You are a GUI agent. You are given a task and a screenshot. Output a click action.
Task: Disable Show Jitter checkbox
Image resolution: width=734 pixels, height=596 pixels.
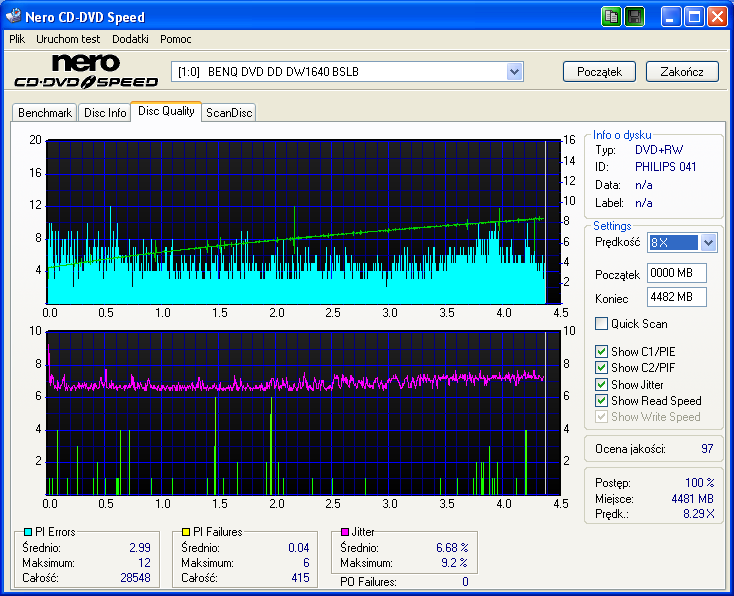(601, 384)
